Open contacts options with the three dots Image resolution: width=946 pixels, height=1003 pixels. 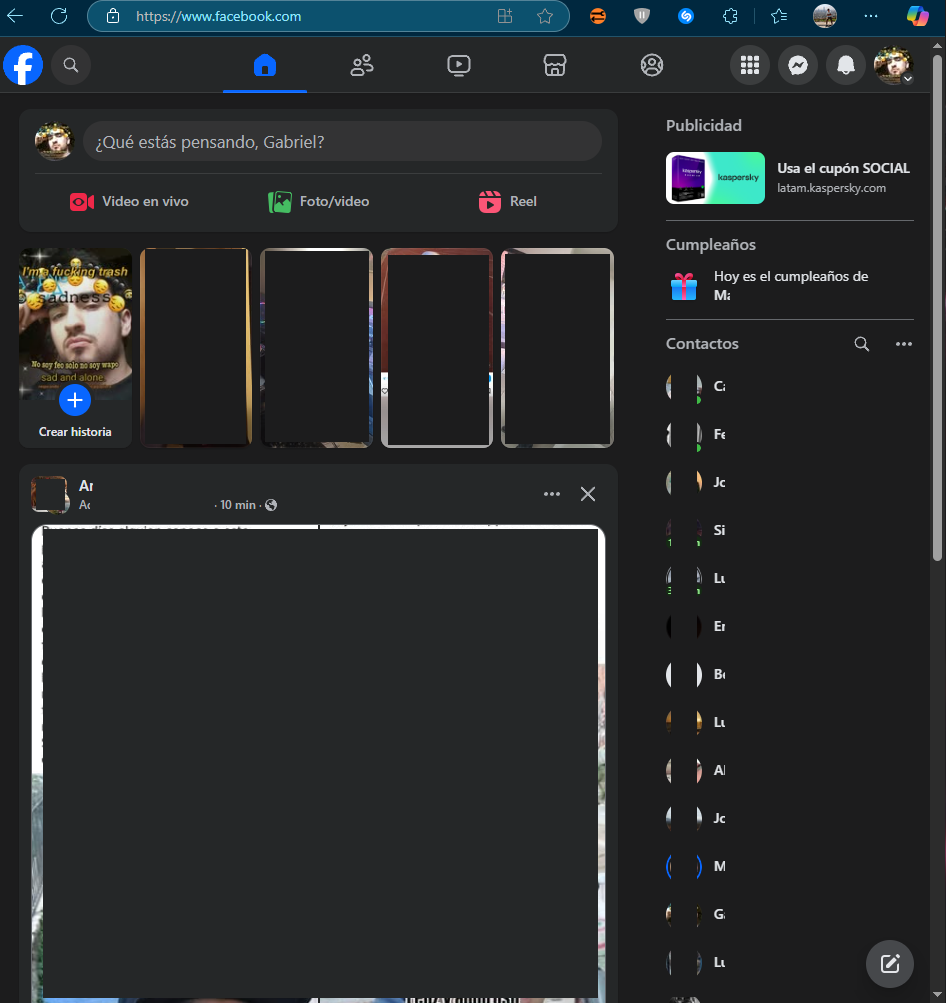(x=904, y=344)
